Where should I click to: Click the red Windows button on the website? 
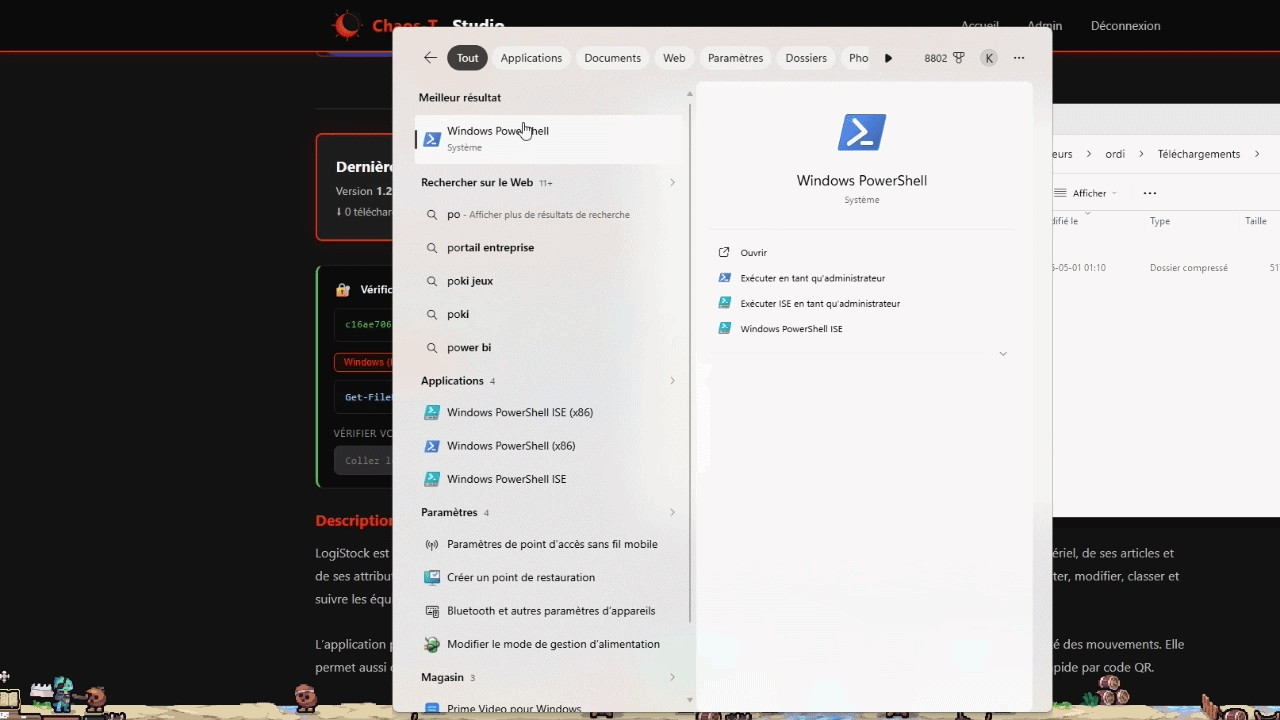click(x=364, y=362)
